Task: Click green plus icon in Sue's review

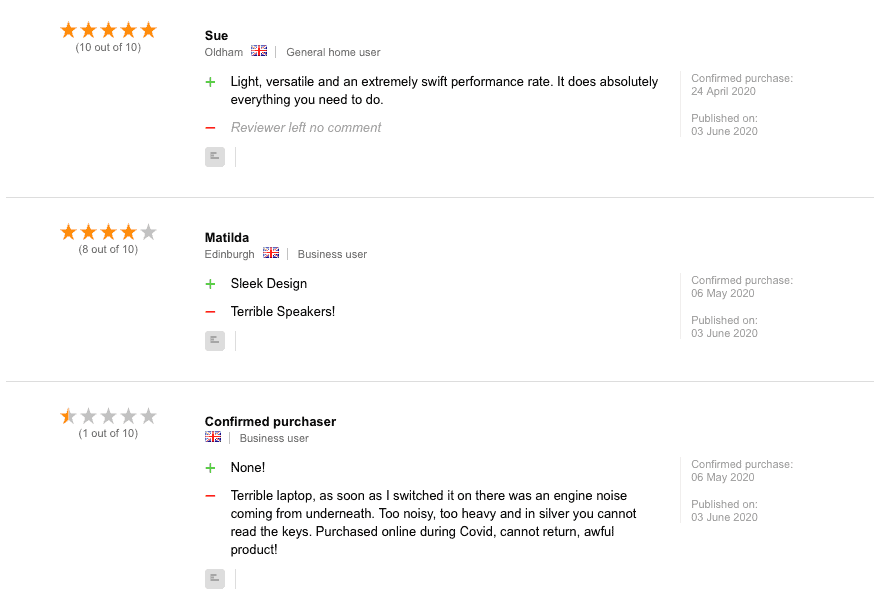Action: point(210,82)
